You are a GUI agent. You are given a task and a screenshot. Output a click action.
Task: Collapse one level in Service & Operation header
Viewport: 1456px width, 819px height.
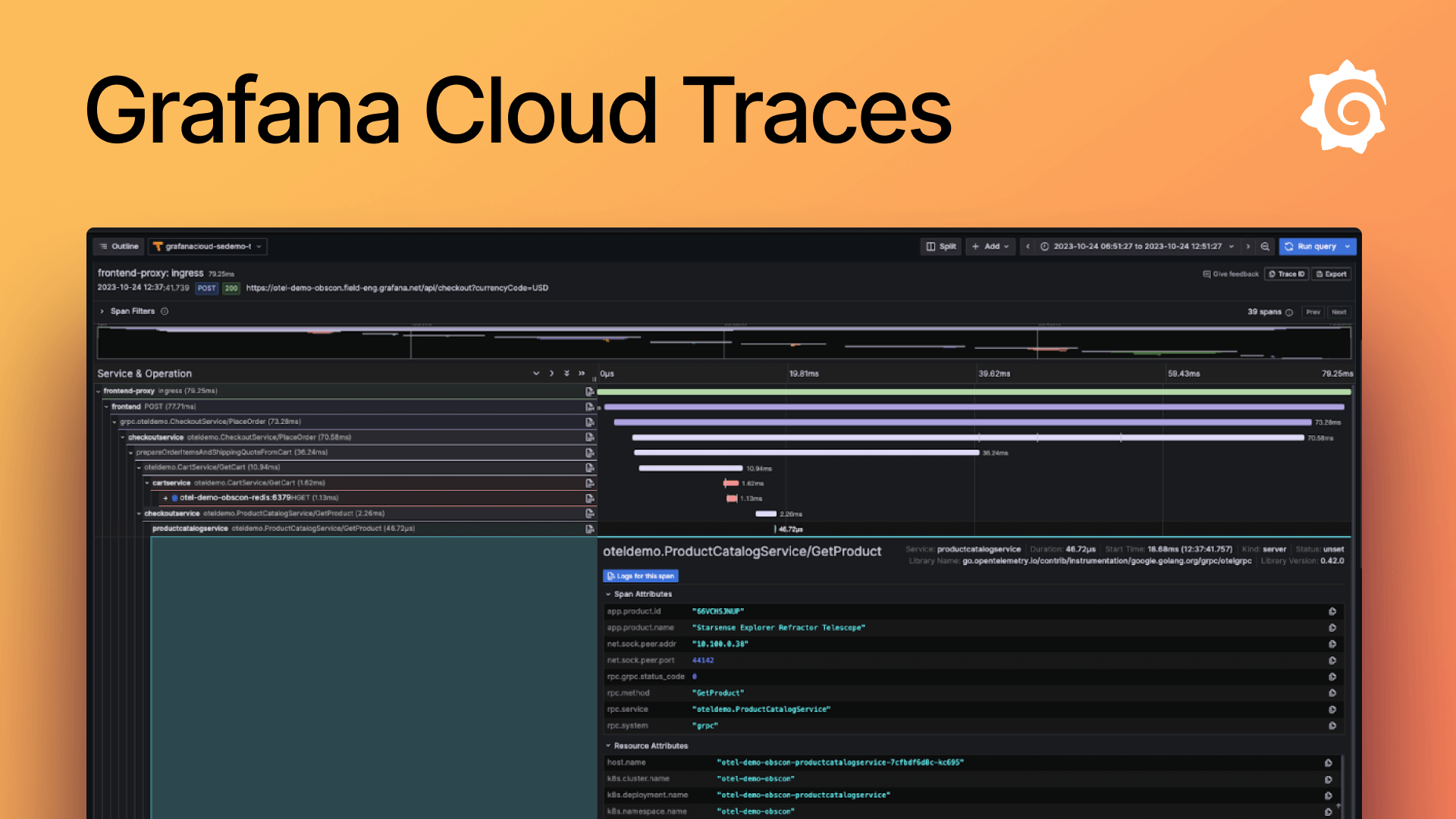click(551, 373)
